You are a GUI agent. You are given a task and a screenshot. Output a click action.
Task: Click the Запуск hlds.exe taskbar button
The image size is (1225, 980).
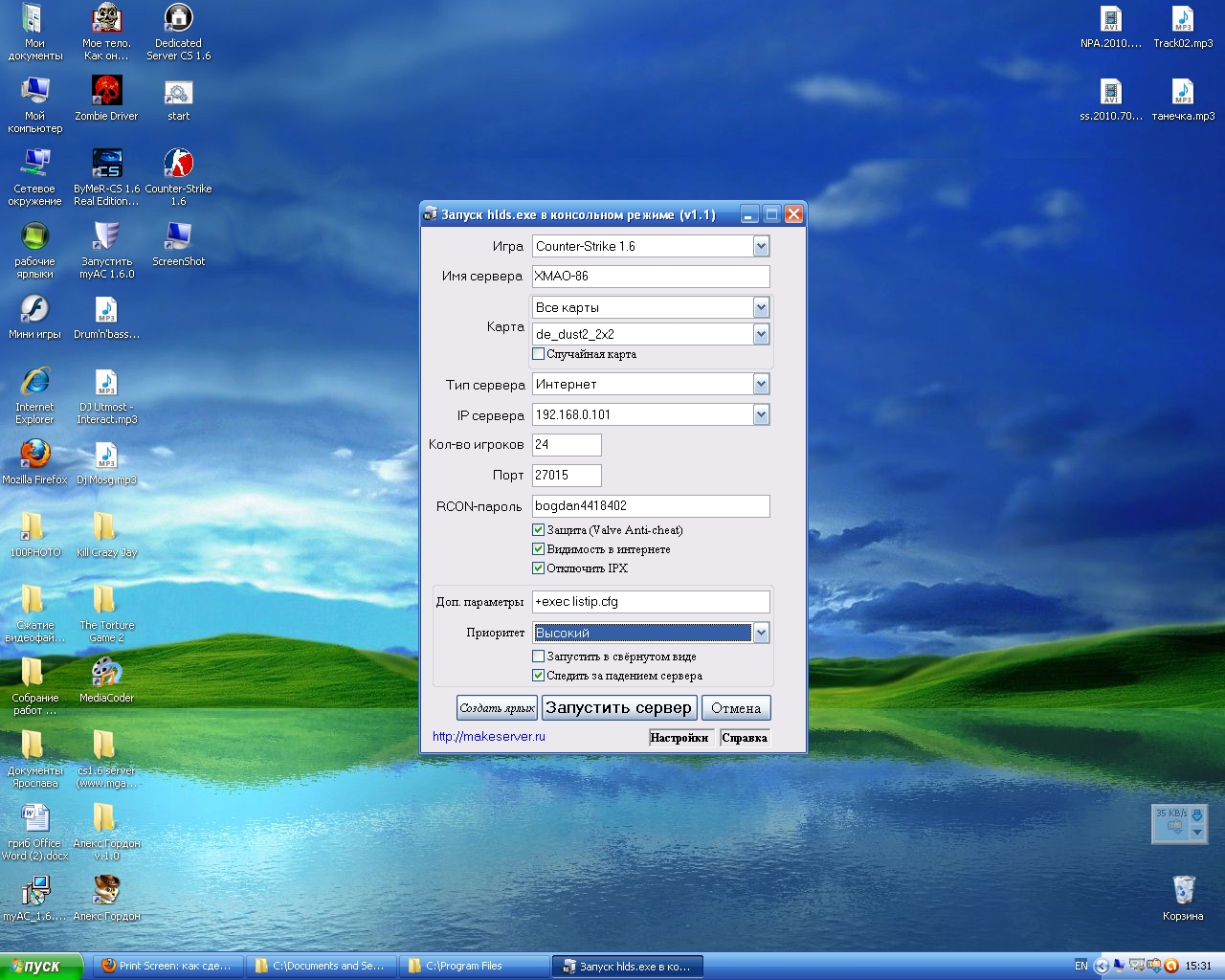click(x=628, y=967)
